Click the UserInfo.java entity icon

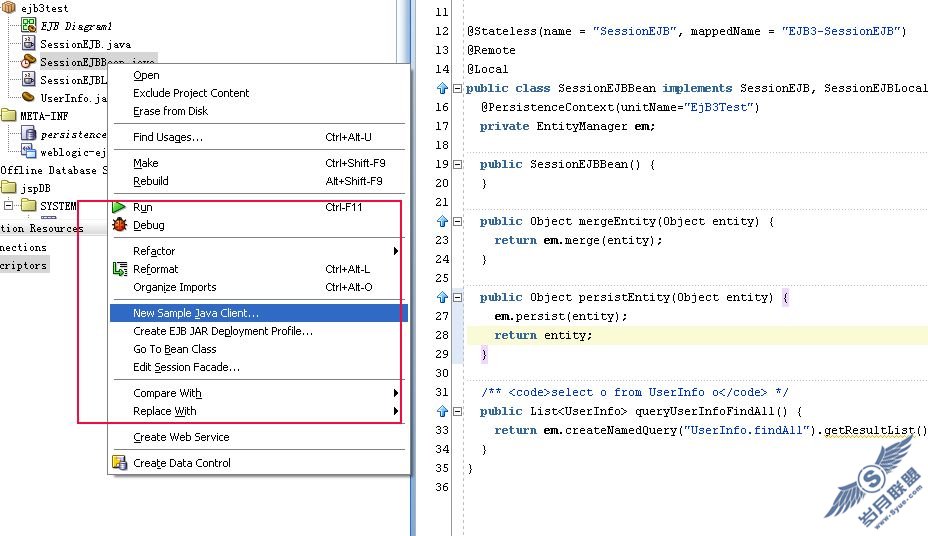click(x=28, y=96)
